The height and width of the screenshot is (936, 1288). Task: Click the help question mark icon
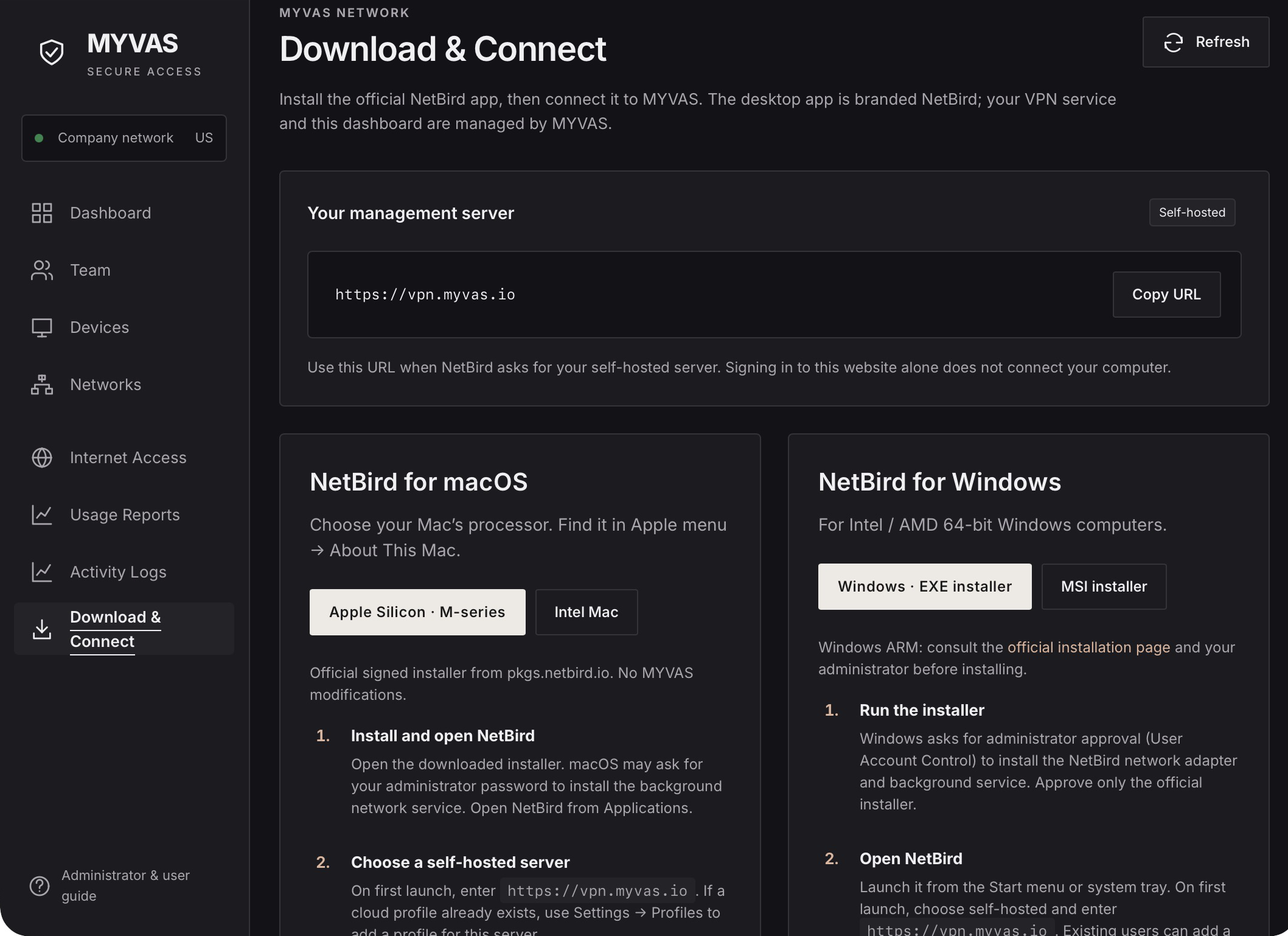click(x=40, y=886)
